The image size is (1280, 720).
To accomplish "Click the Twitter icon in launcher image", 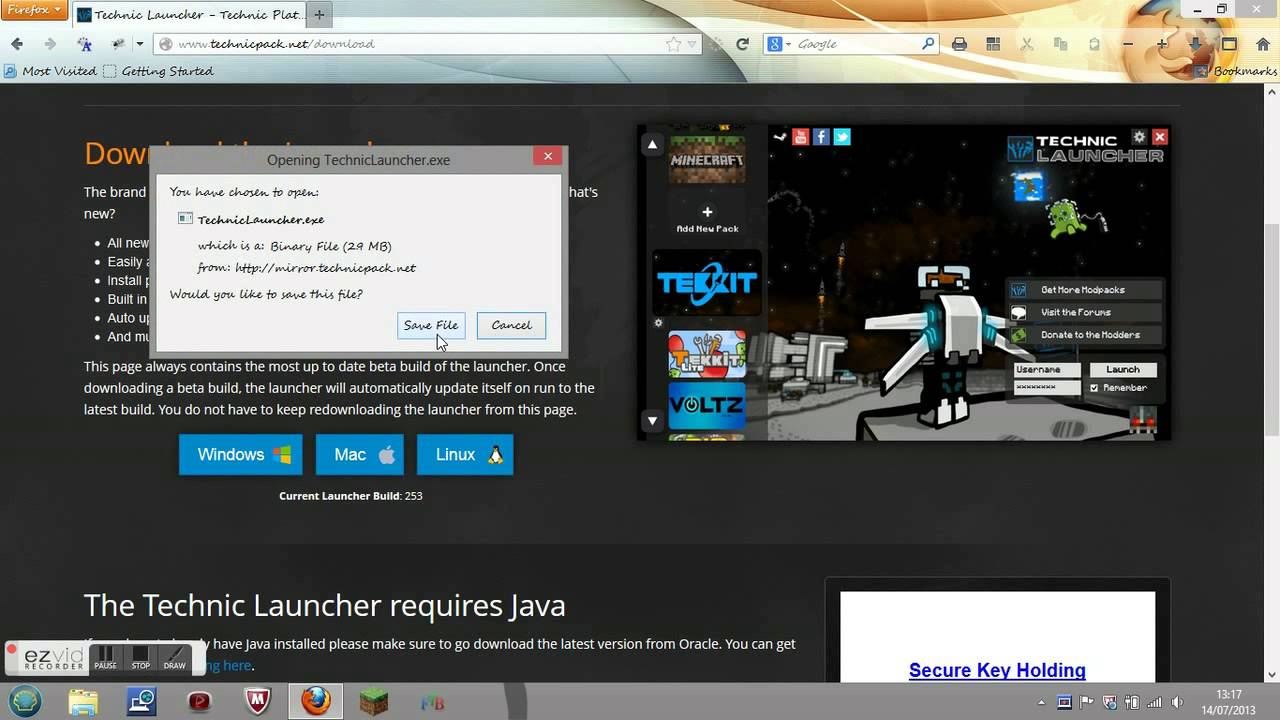I will [x=842, y=137].
